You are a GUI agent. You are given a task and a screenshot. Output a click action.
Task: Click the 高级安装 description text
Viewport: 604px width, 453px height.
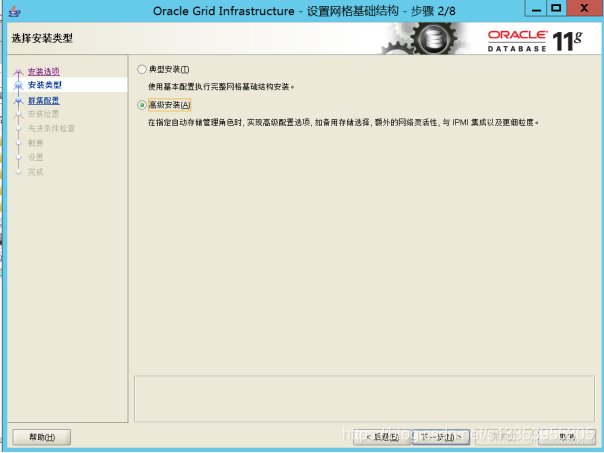343,122
